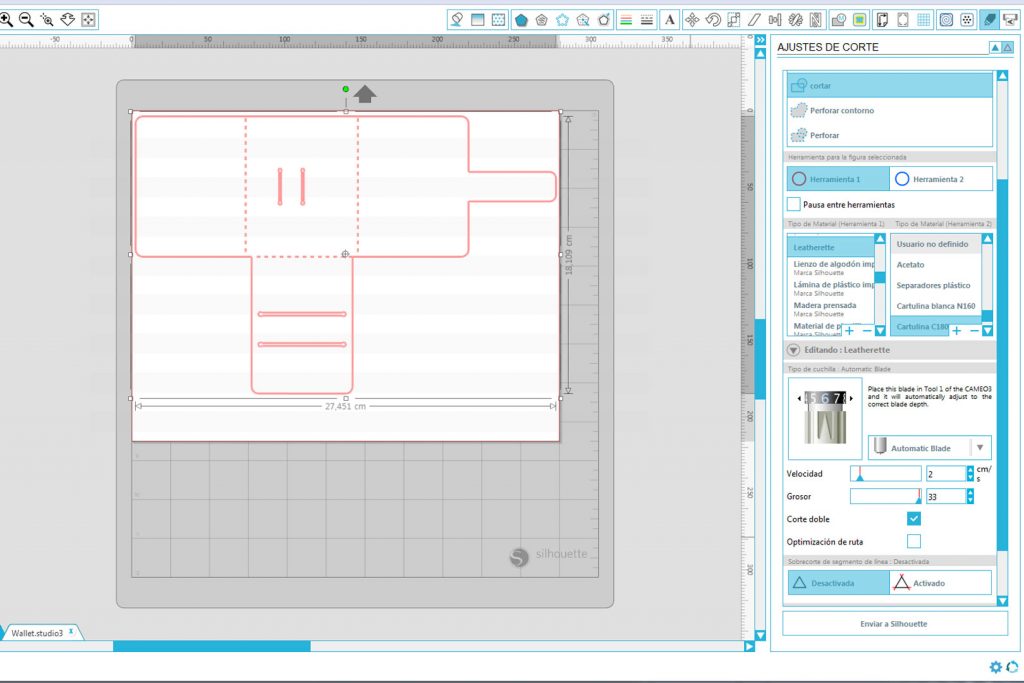
Task: Select Leatherette material type
Action: point(831,247)
